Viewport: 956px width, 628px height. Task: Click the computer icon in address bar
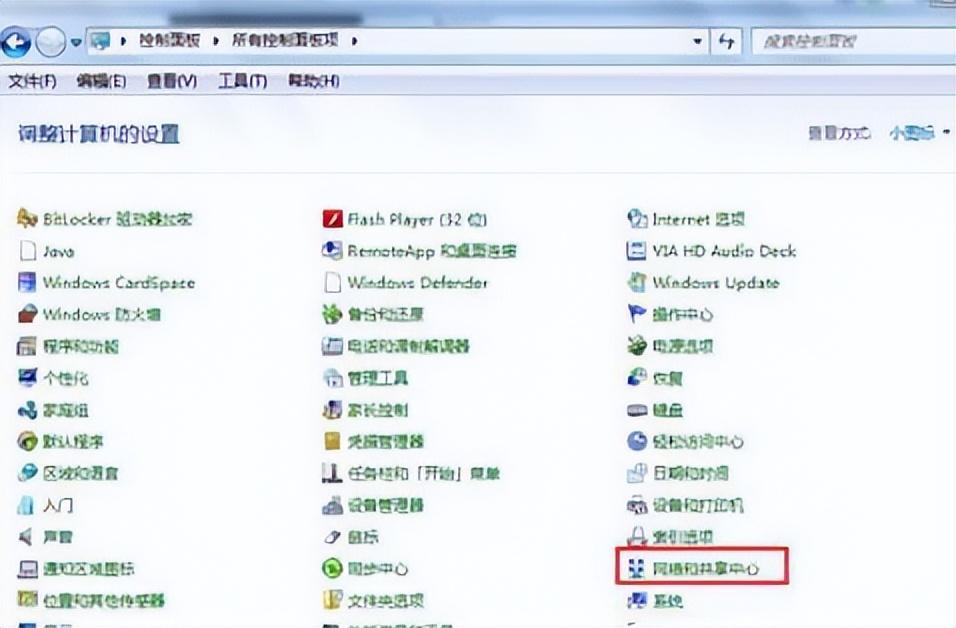tap(101, 41)
